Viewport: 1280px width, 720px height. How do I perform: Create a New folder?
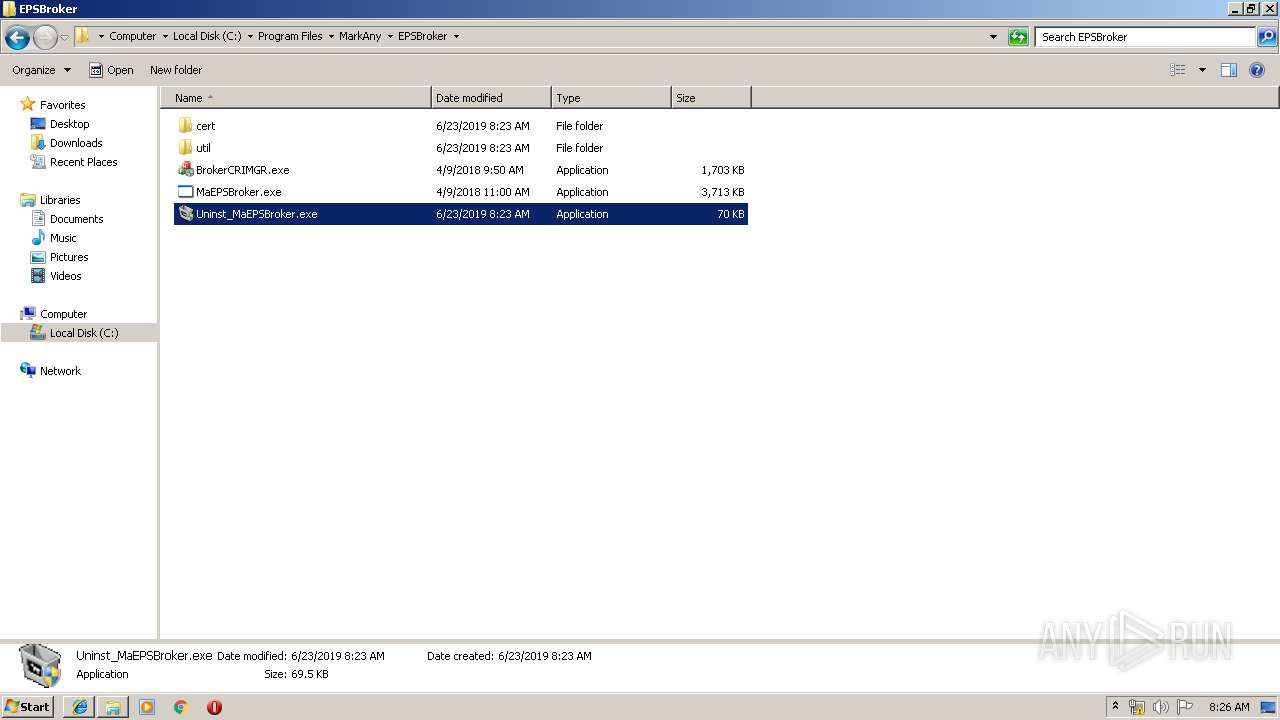(x=176, y=70)
